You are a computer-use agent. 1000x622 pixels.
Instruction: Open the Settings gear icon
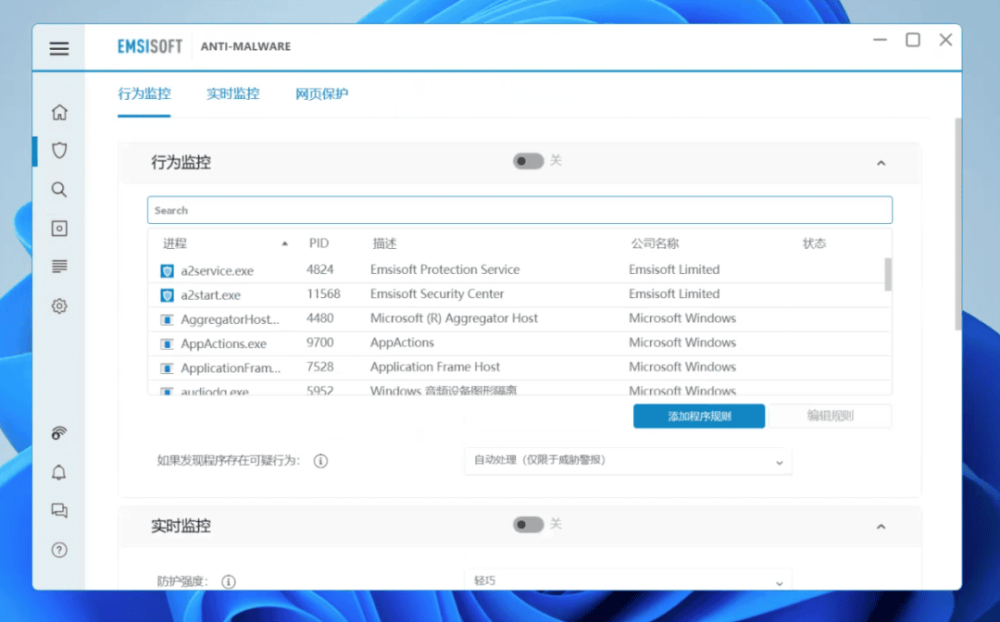coord(59,306)
